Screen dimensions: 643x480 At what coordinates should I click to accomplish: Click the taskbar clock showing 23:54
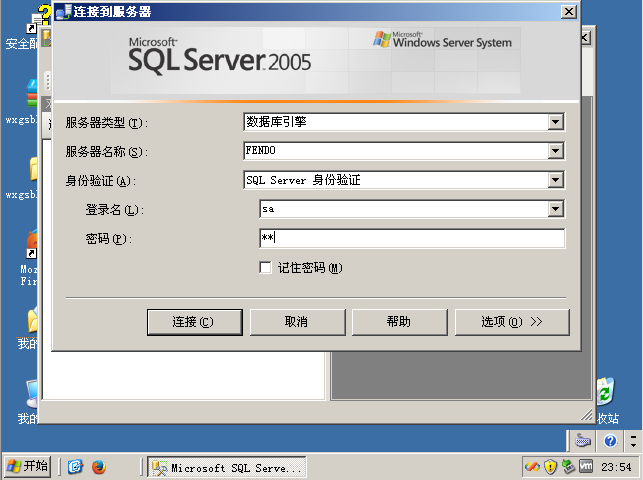(x=616, y=467)
